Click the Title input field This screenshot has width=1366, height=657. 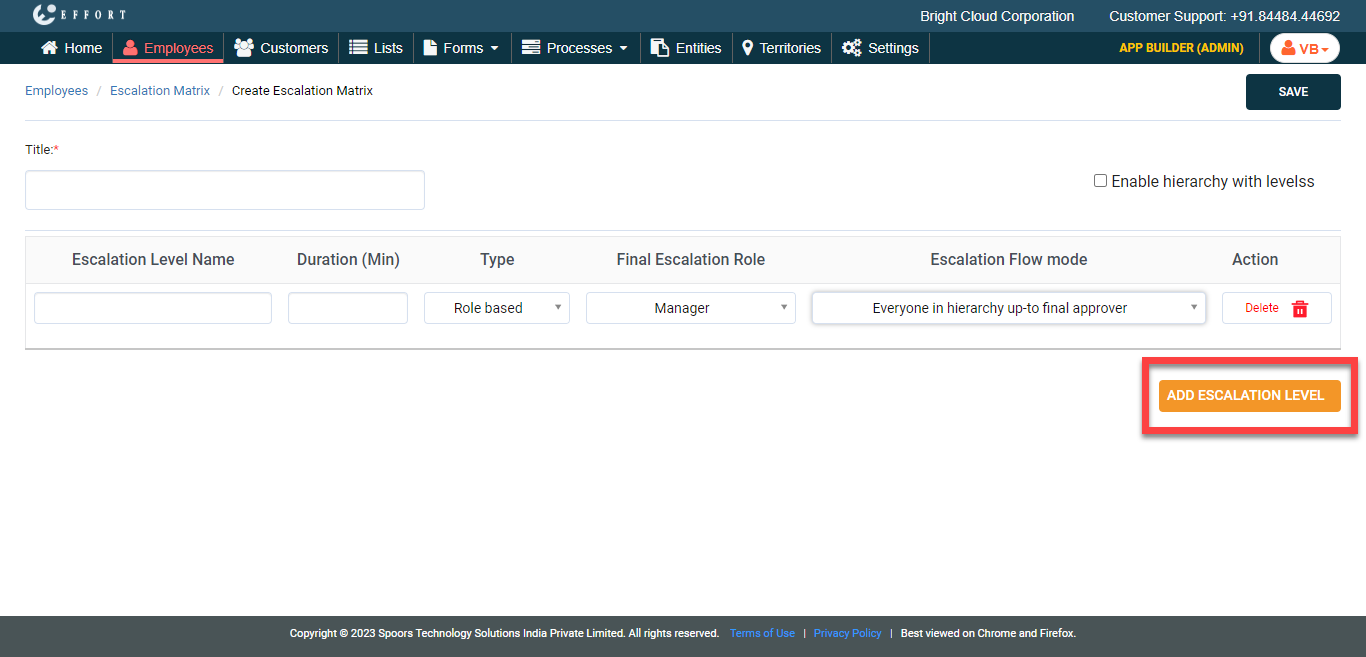pyautogui.click(x=225, y=190)
